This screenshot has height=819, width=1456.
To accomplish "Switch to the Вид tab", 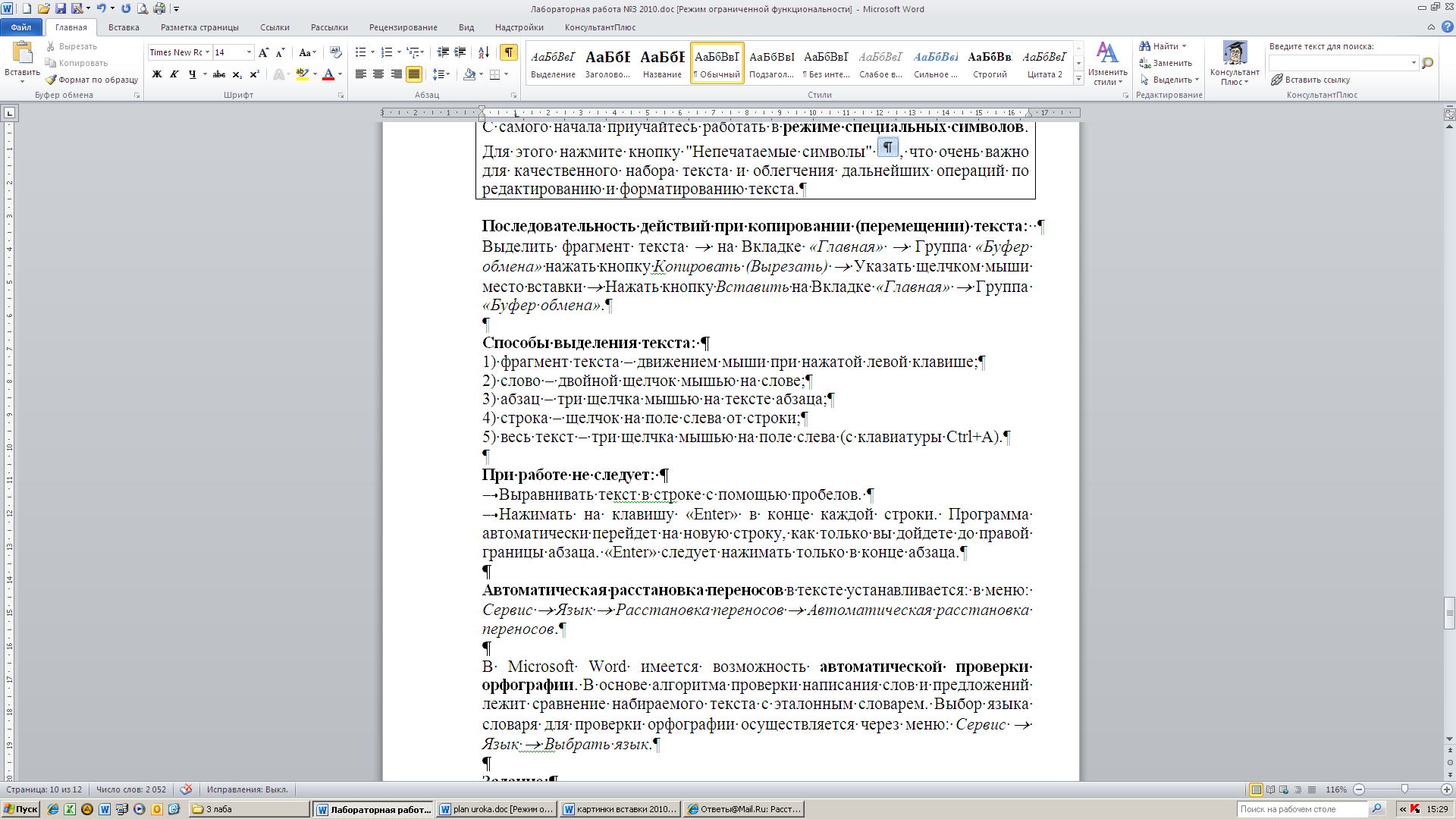I will (466, 27).
